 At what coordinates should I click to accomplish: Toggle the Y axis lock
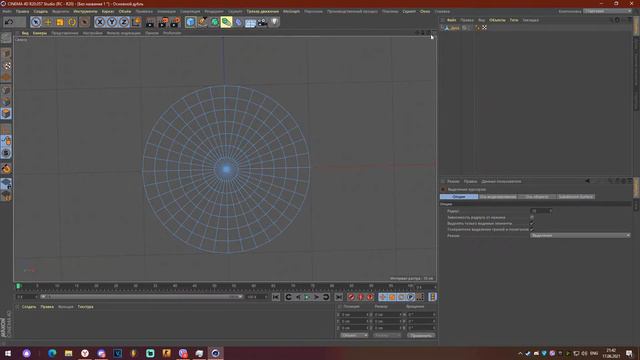[112, 22]
